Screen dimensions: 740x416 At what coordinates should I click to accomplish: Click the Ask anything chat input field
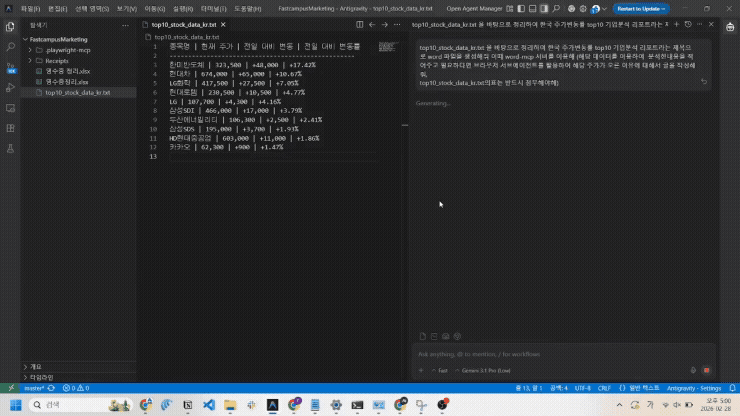562,354
